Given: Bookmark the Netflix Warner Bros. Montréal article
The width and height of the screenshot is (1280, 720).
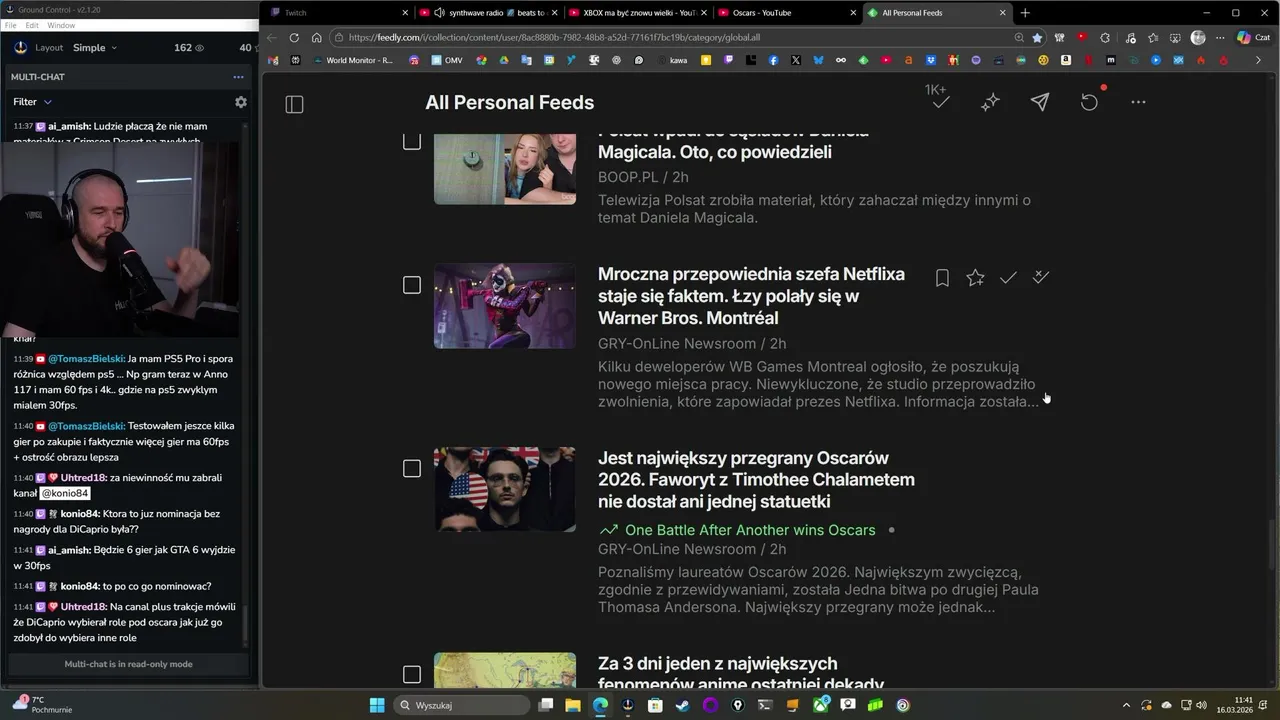Looking at the screenshot, I should pos(942,278).
